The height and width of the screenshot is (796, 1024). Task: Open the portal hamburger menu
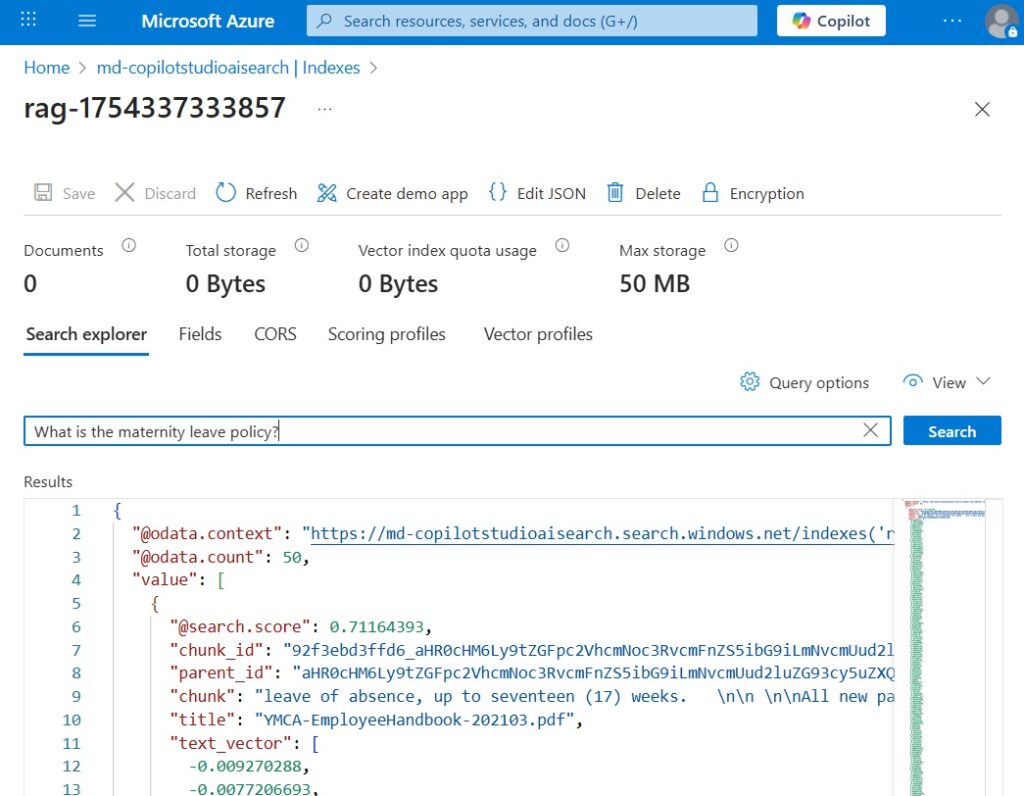tap(87, 21)
